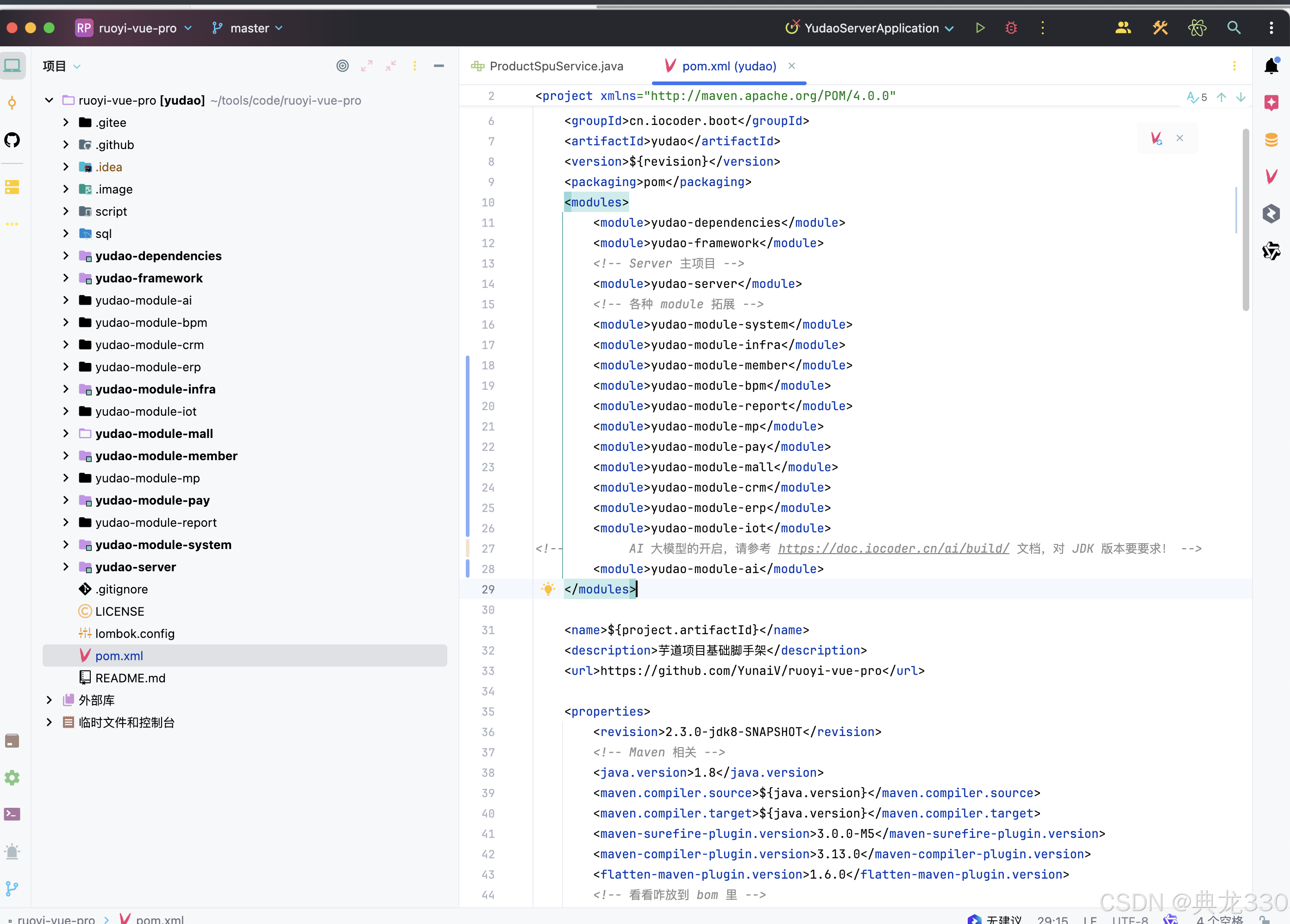Select README.md in project tree

(x=130, y=678)
